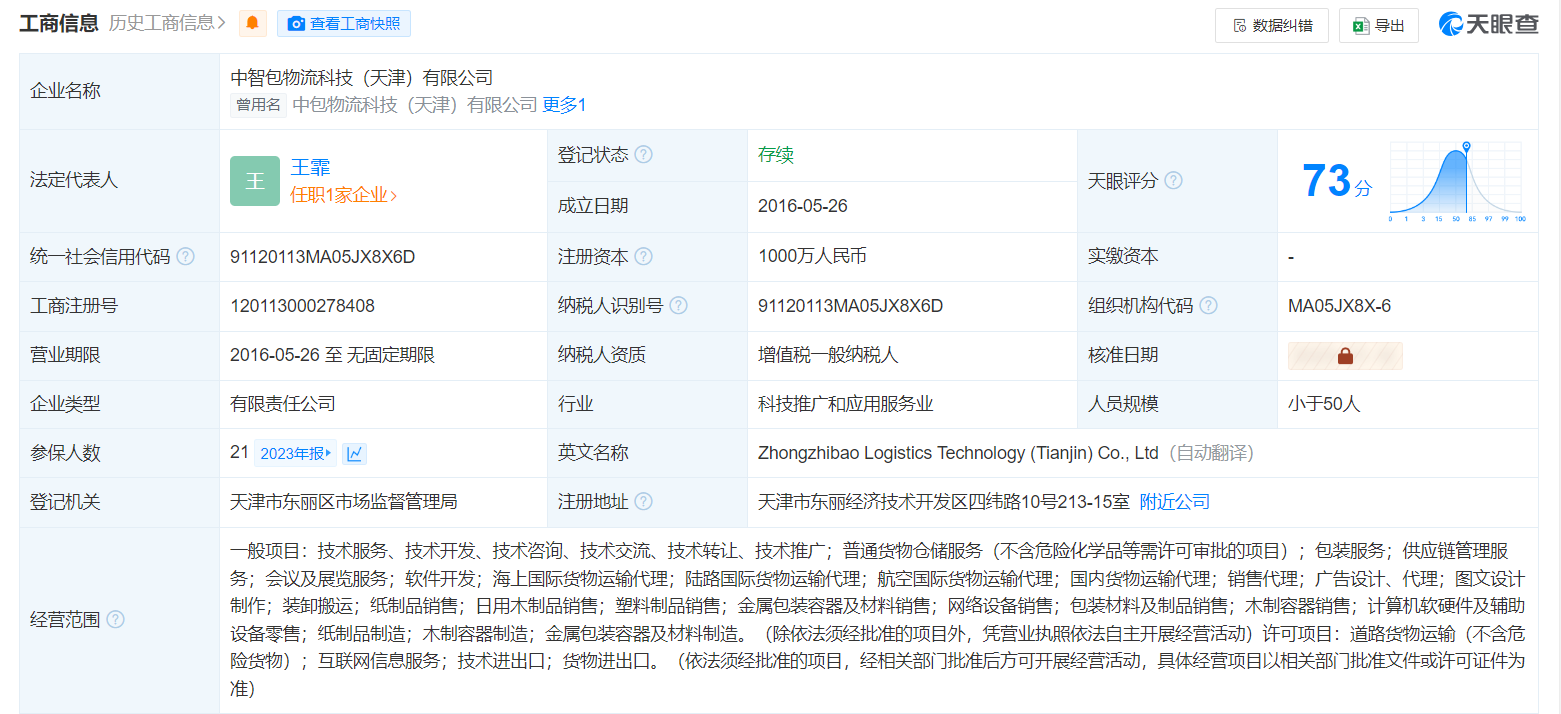This screenshot has width=1561, height=714.
Task: Click help icon beside 经营范围
Action: tap(116, 620)
